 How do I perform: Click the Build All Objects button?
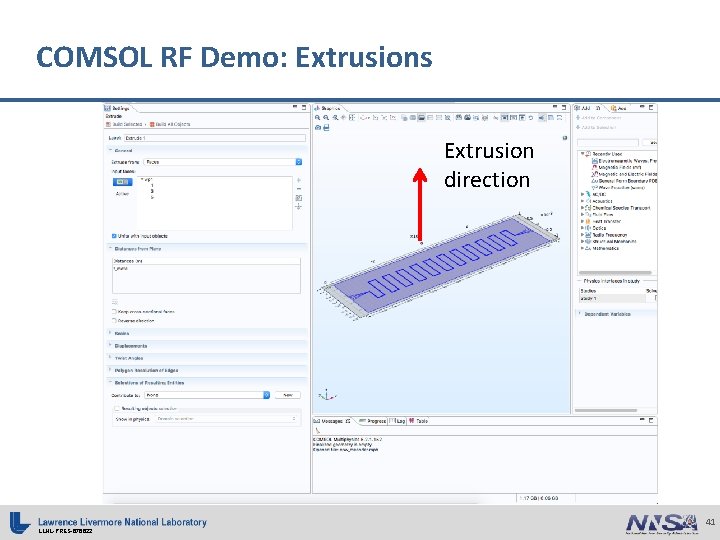pos(170,124)
